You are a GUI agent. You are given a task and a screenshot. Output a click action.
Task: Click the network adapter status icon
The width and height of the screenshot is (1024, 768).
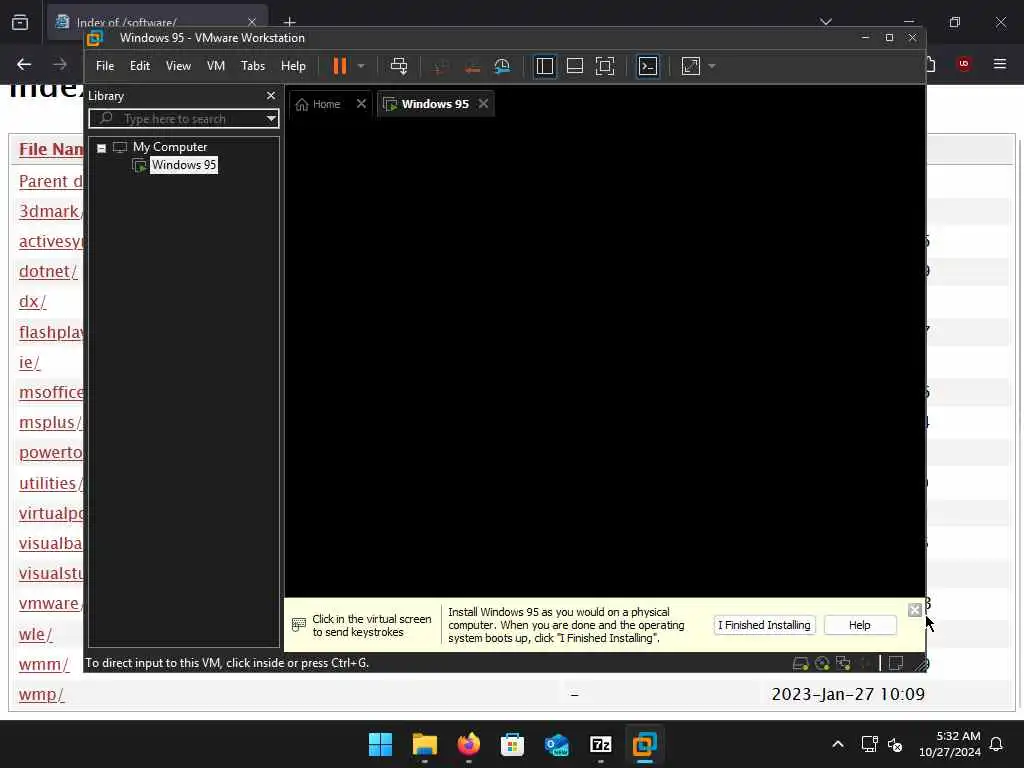(843, 664)
